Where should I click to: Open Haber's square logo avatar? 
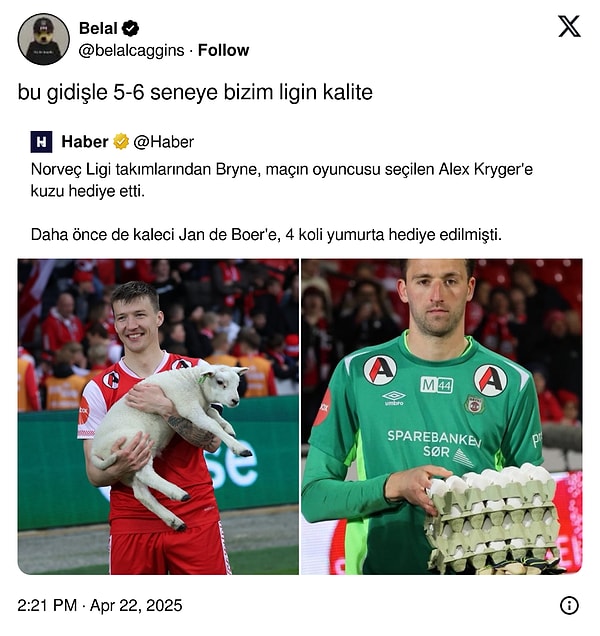point(41,142)
